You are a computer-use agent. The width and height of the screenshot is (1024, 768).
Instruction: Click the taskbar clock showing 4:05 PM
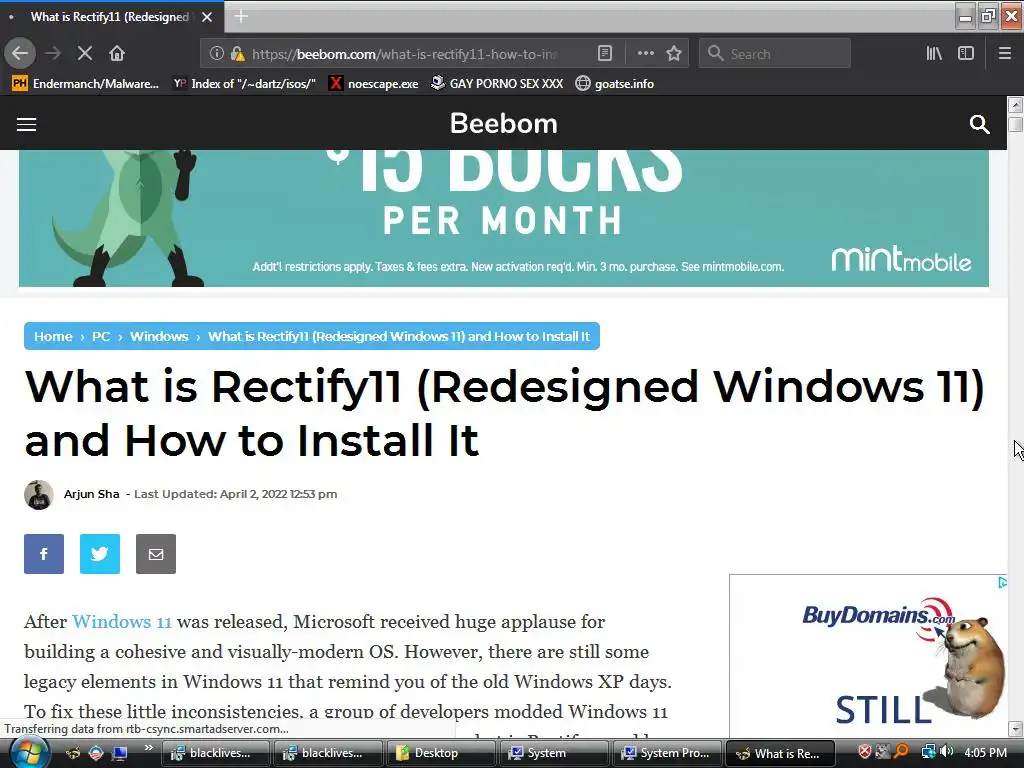pyautogui.click(x=985, y=753)
